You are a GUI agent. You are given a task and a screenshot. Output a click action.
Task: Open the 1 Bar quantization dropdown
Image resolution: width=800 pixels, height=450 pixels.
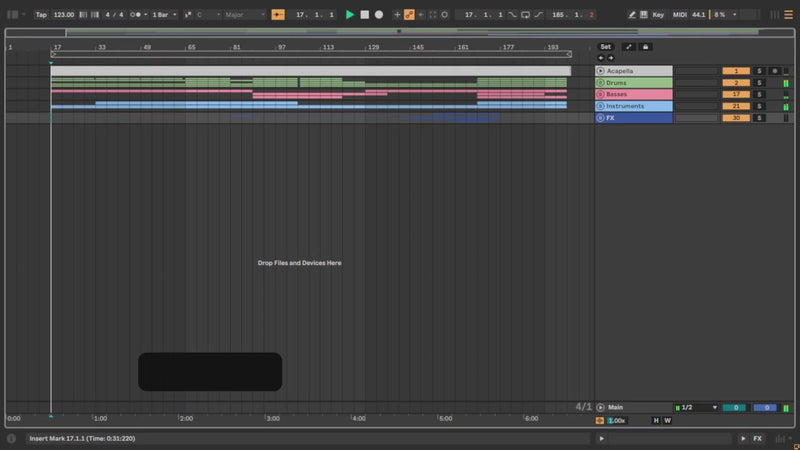click(163, 15)
